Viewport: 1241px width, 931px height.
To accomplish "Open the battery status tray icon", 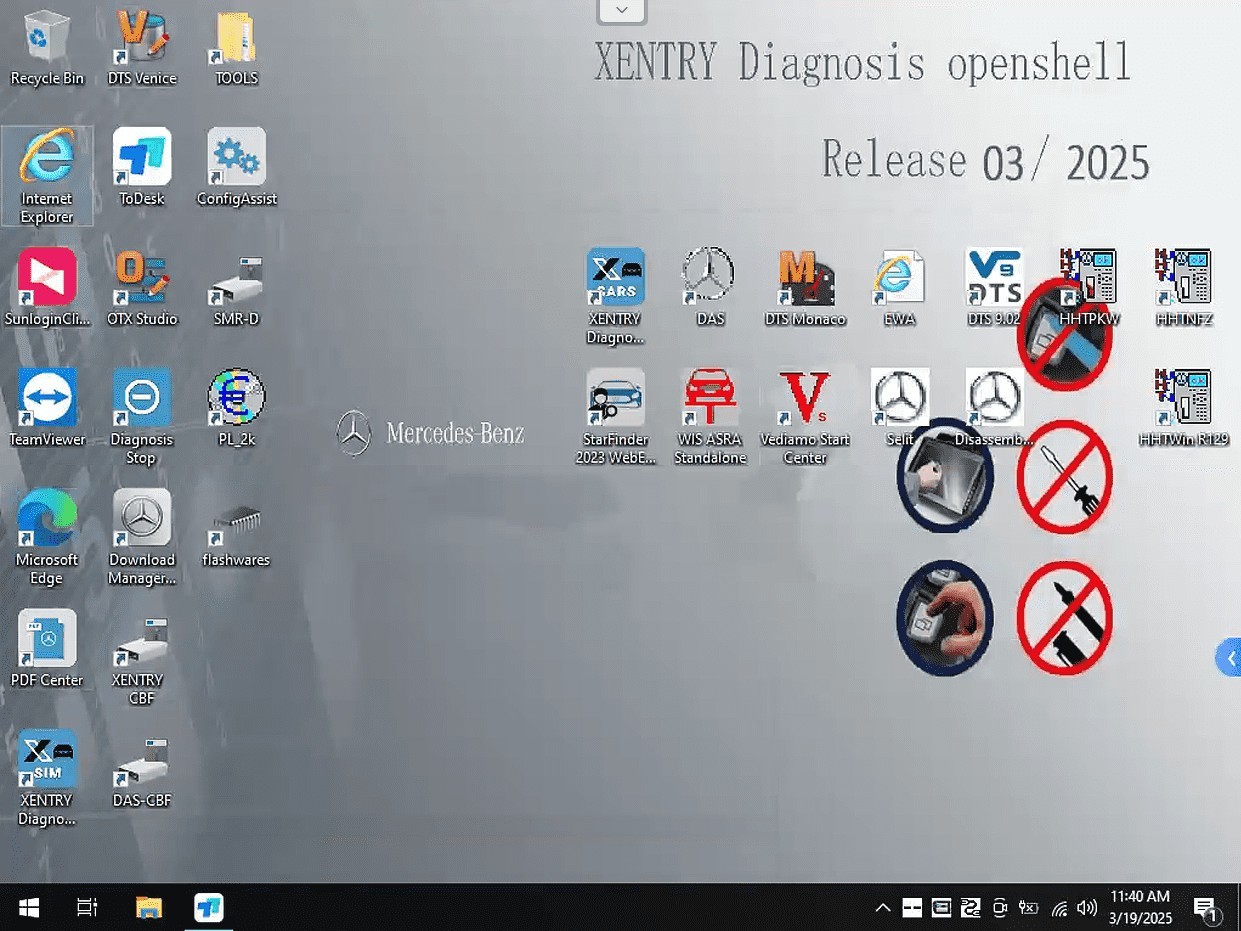I will pyautogui.click(x=1028, y=908).
